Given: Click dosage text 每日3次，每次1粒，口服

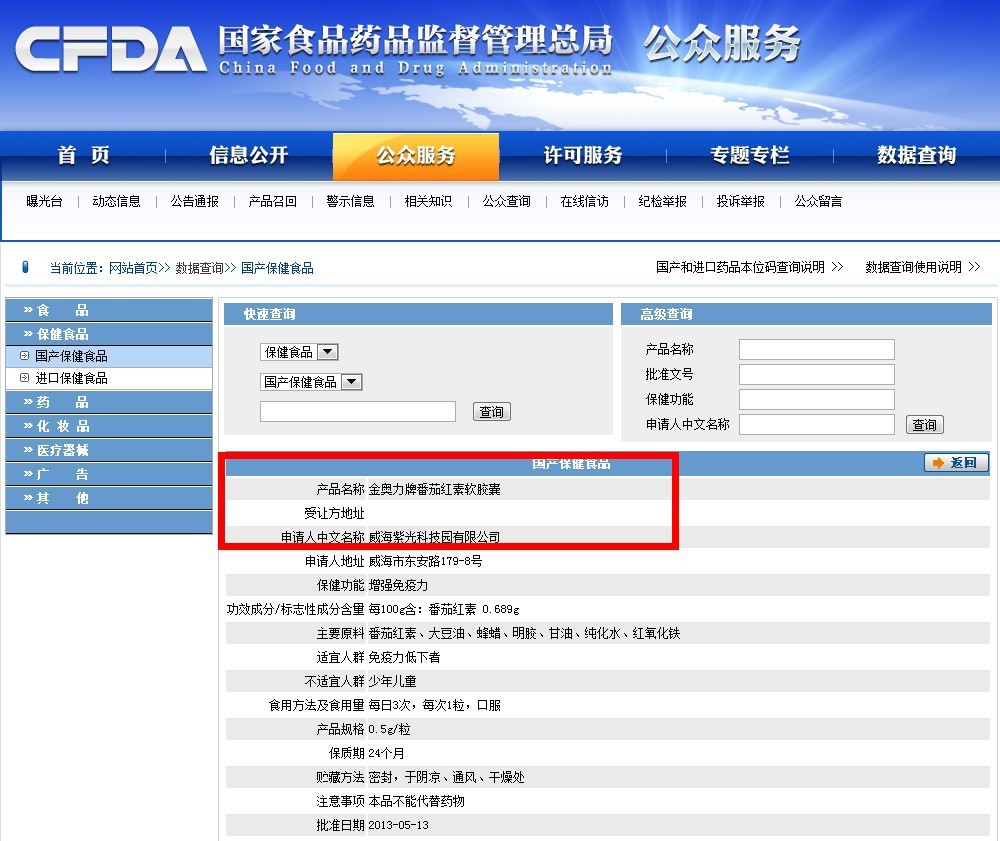Looking at the screenshot, I should click(434, 705).
